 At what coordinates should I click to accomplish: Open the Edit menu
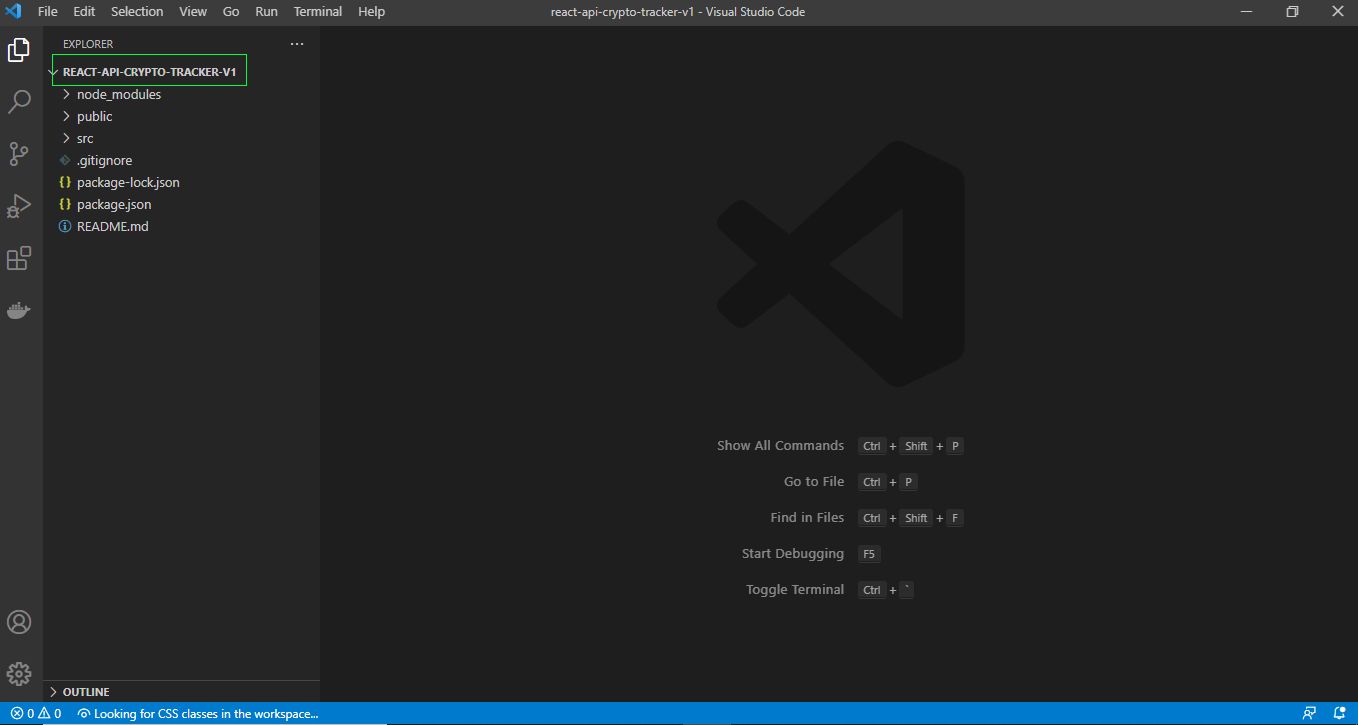[84, 12]
